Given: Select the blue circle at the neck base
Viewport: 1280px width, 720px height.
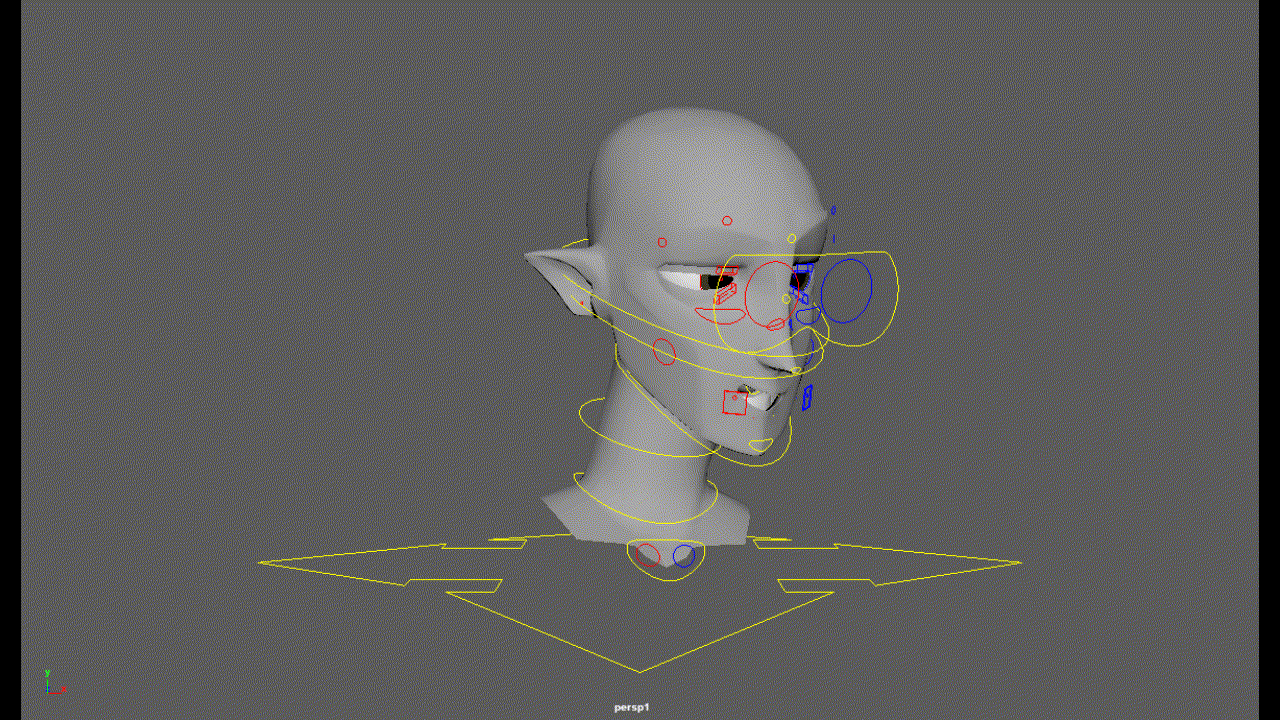Looking at the screenshot, I should 684,555.
